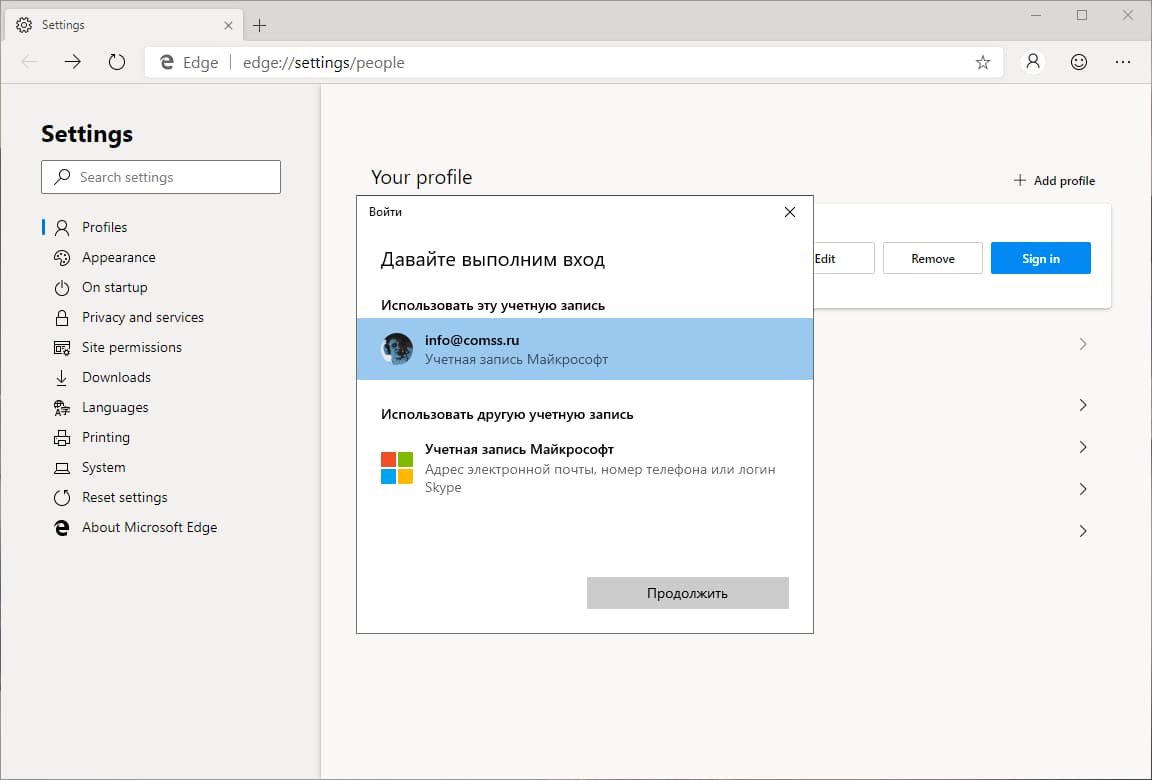This screenshot has height=780, width=1152.
Task: Click the Printing printer icon
Action: pyautogui.click(x=62, y=437)
